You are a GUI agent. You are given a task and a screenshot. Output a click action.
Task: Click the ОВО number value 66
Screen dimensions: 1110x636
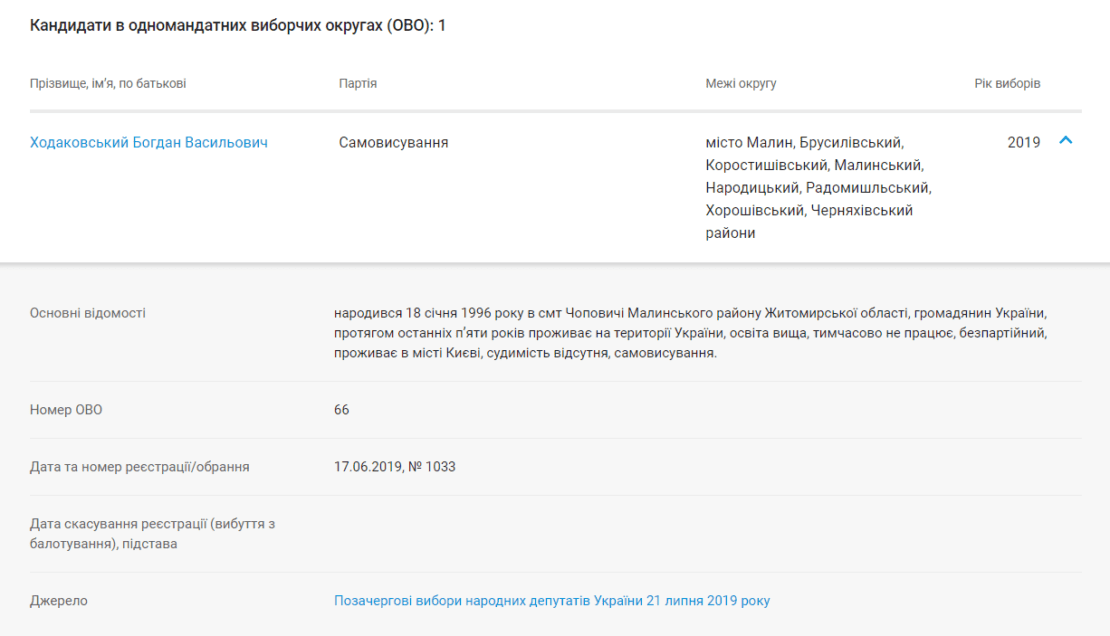tap(341, 410)
